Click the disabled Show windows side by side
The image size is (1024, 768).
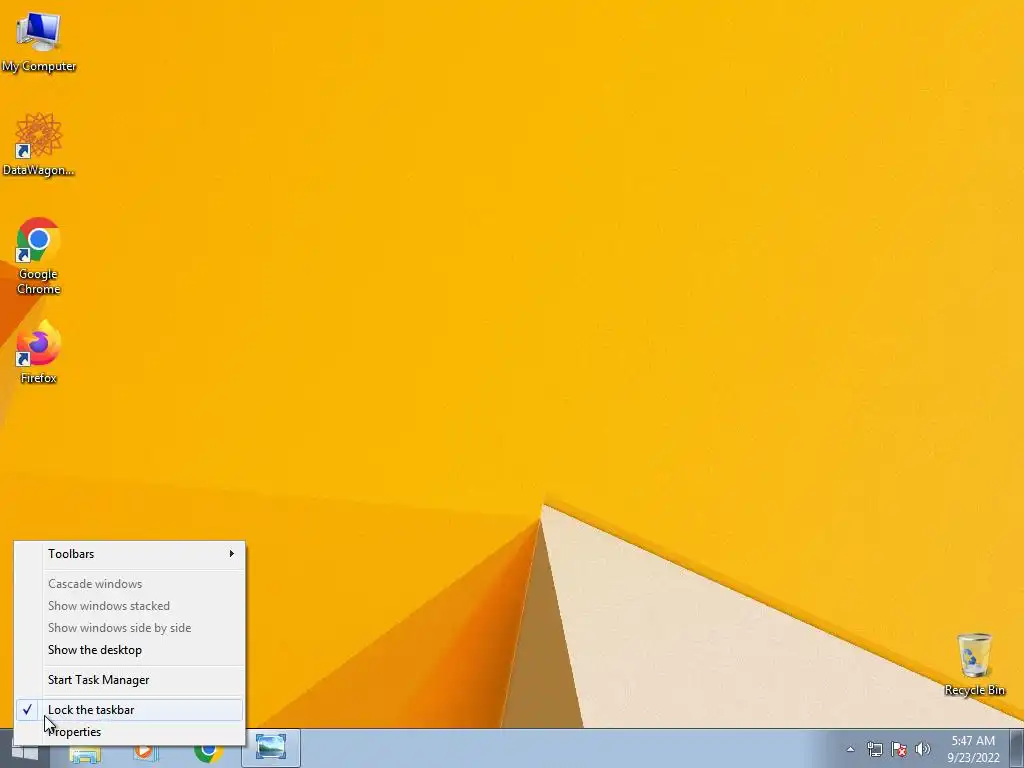[x=129, y=628]
